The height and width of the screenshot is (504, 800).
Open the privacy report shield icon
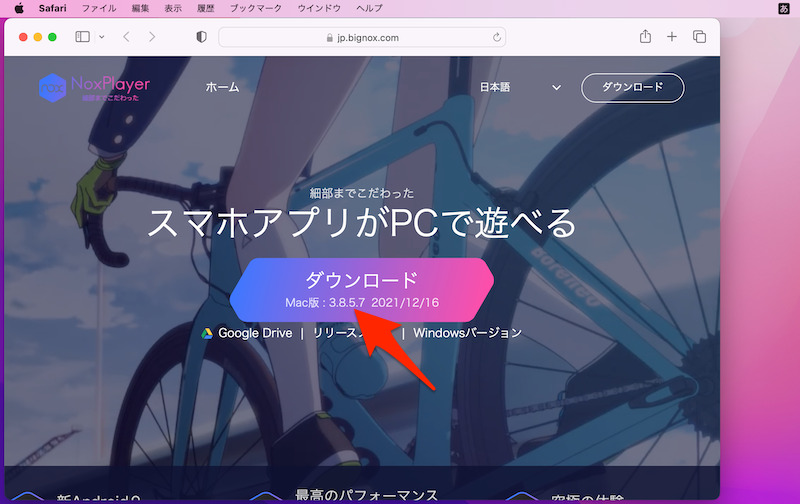[201, 37]
